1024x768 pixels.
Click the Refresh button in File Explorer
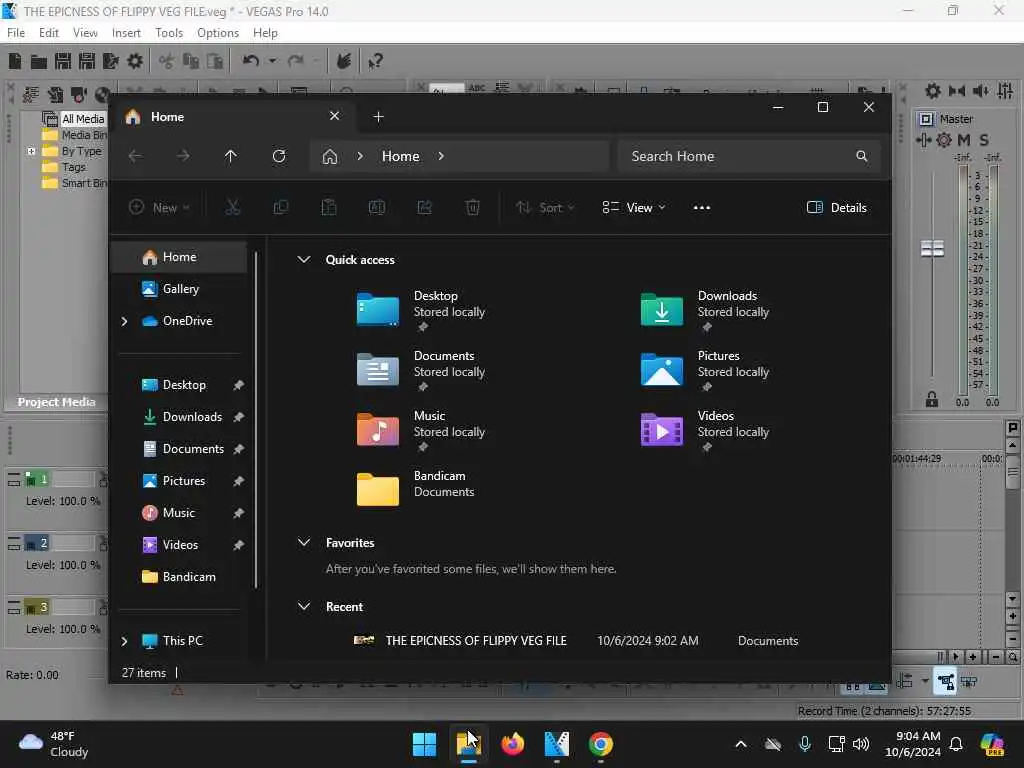tap(279, 156)
